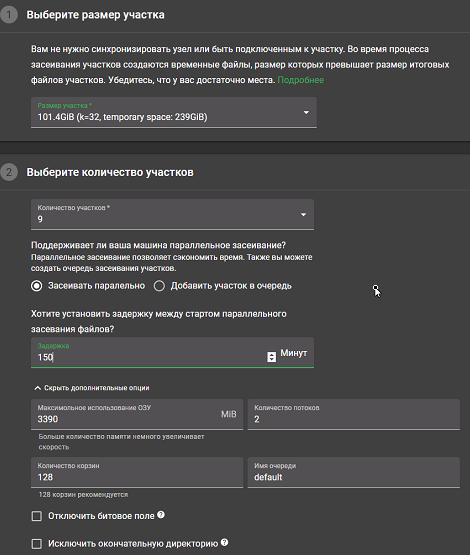
Task: Collapse Скрыть дополнительные опции
Action: click(92, 388)
